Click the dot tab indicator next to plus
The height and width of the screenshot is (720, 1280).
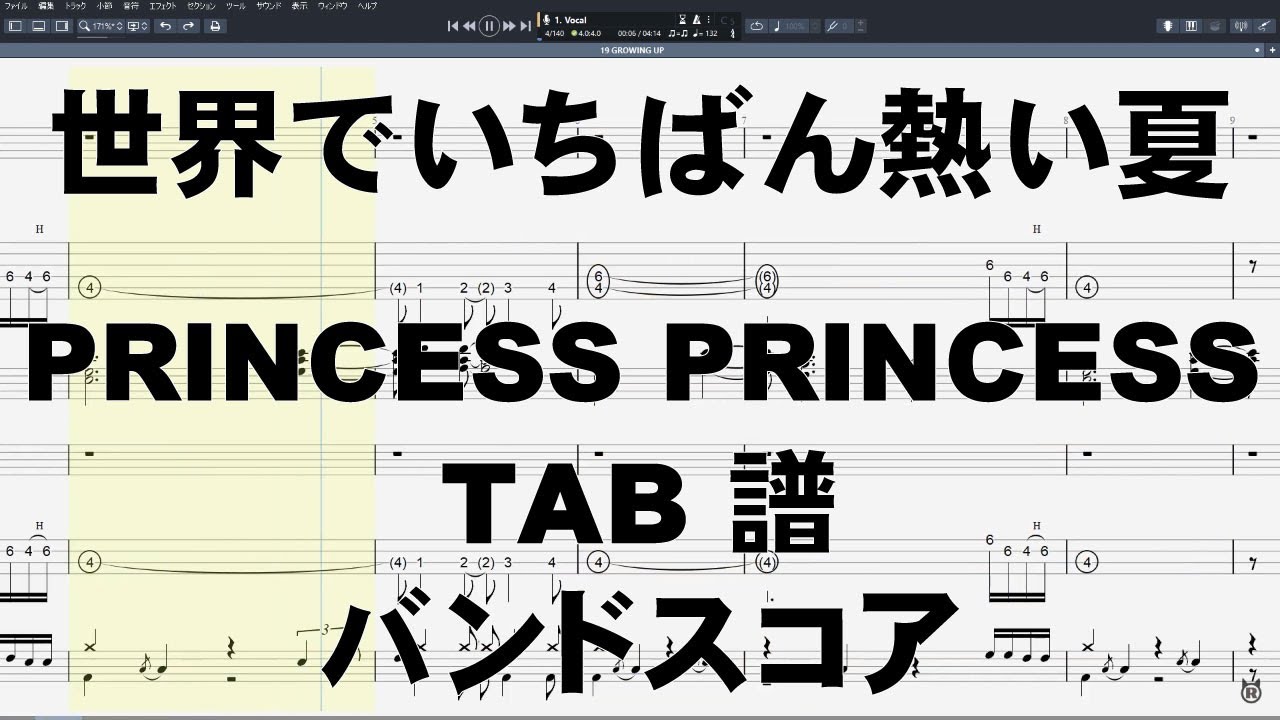(1257, 49)
